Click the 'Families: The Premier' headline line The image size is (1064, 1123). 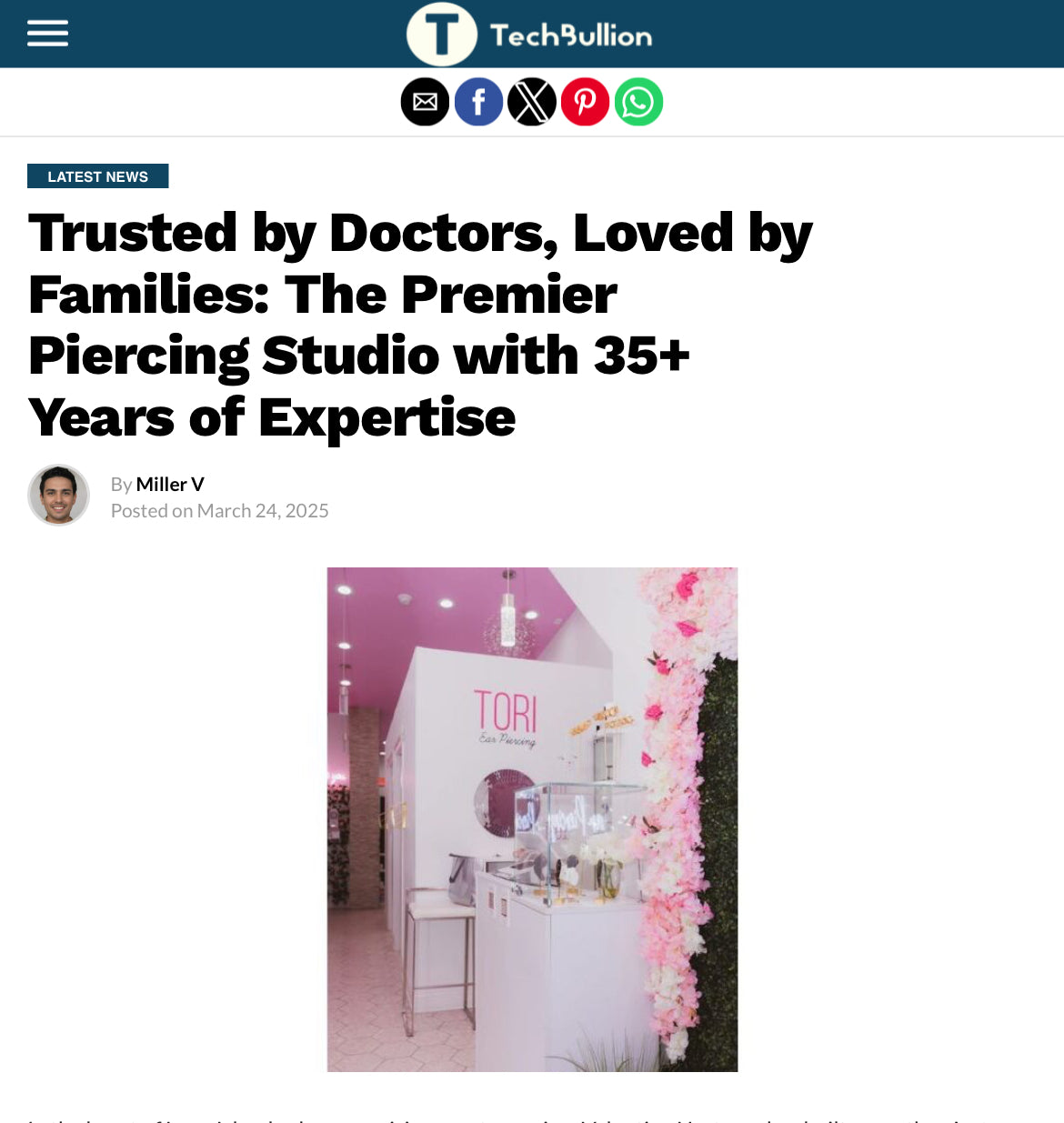click(323, 295)
